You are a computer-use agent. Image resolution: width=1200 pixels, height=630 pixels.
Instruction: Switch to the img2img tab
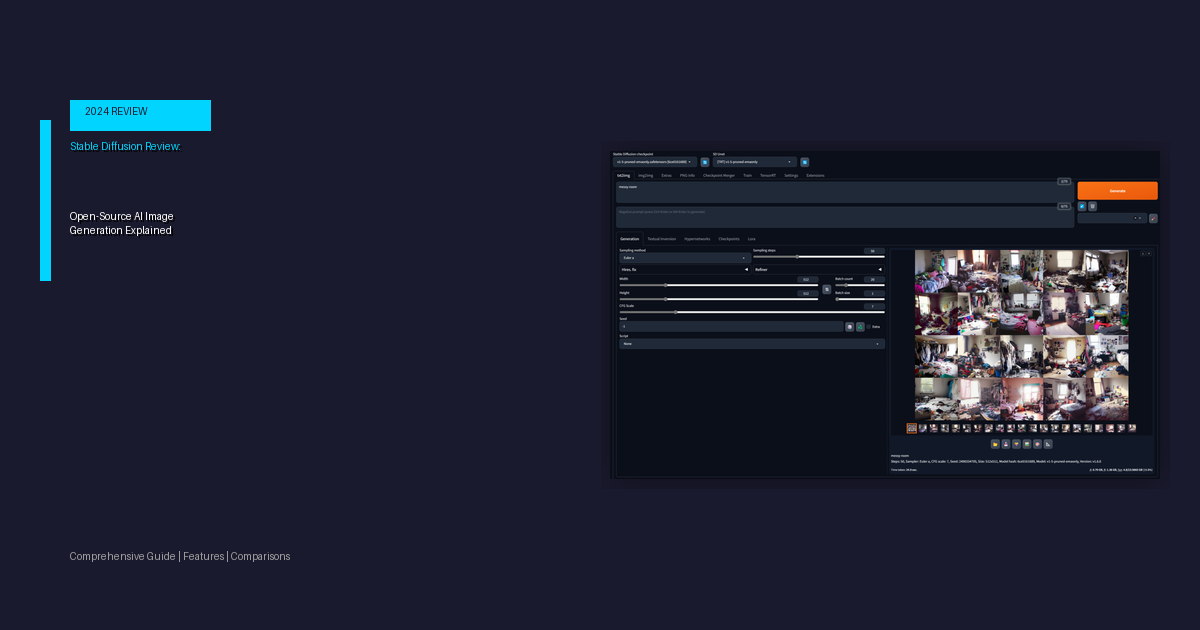646,175
